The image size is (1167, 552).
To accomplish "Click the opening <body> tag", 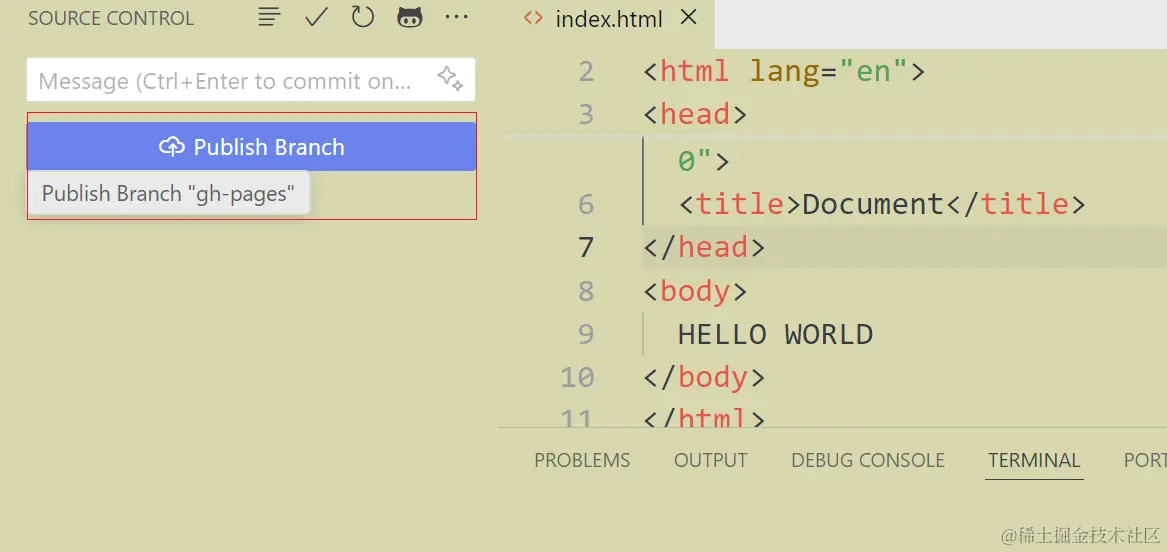I will click(x=695, y=291).
